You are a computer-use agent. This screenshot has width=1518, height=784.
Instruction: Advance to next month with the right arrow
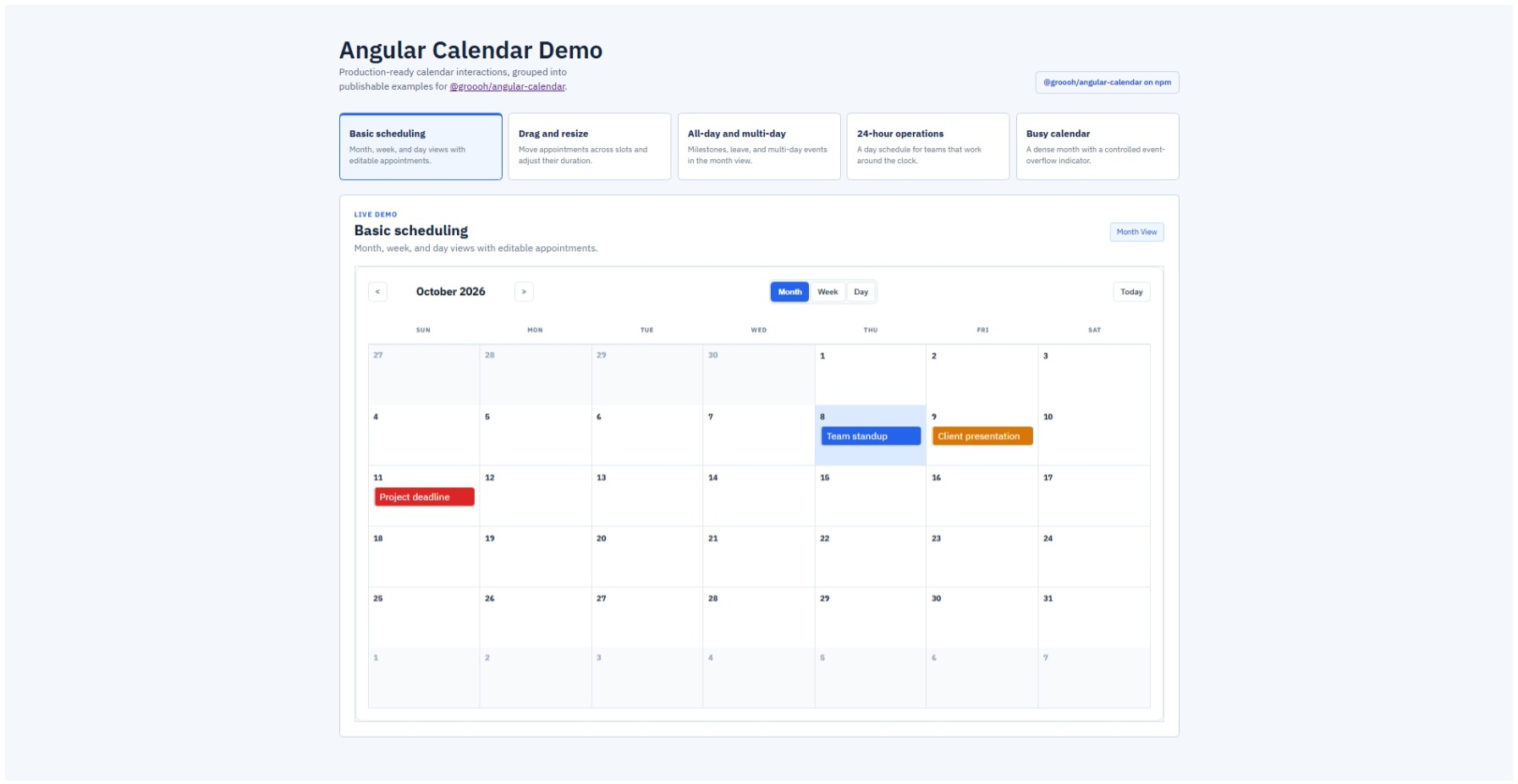(524, 292)
